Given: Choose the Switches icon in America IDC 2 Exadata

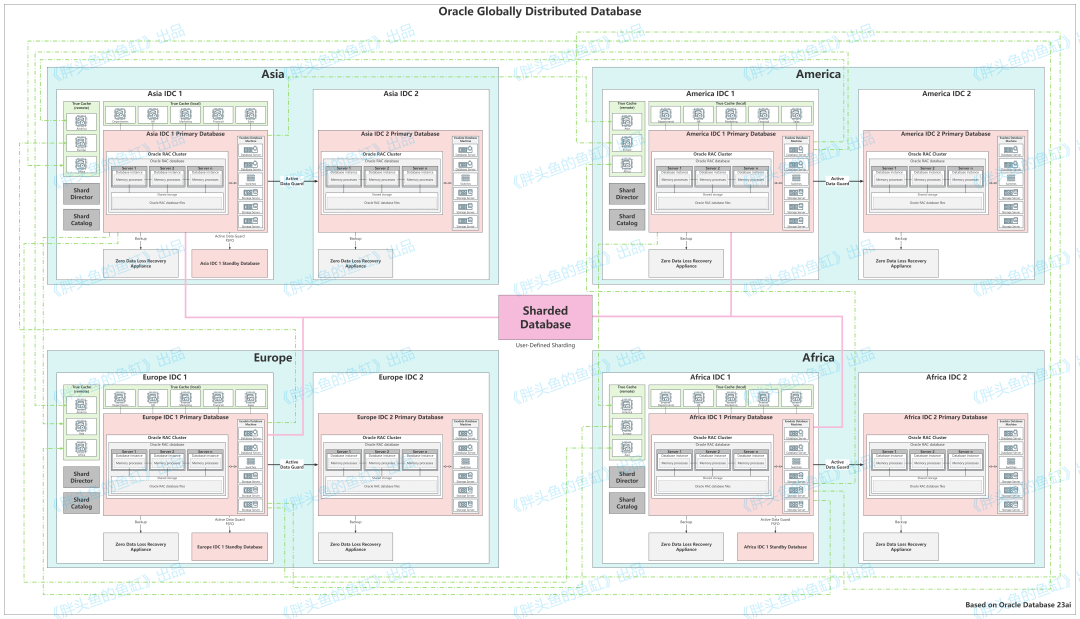Looking at the screenshot, I should click(1011, 178).
